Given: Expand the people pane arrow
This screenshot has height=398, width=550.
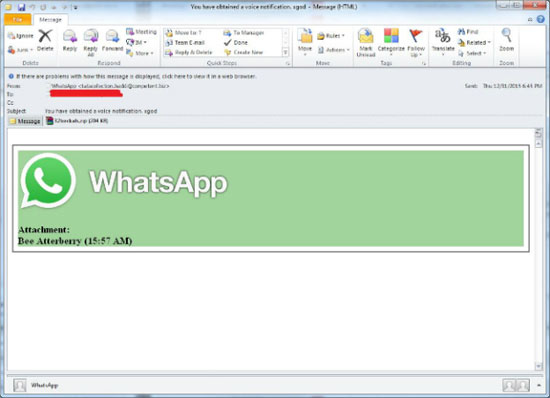Looking at the screenshot, I should [539, 385].
